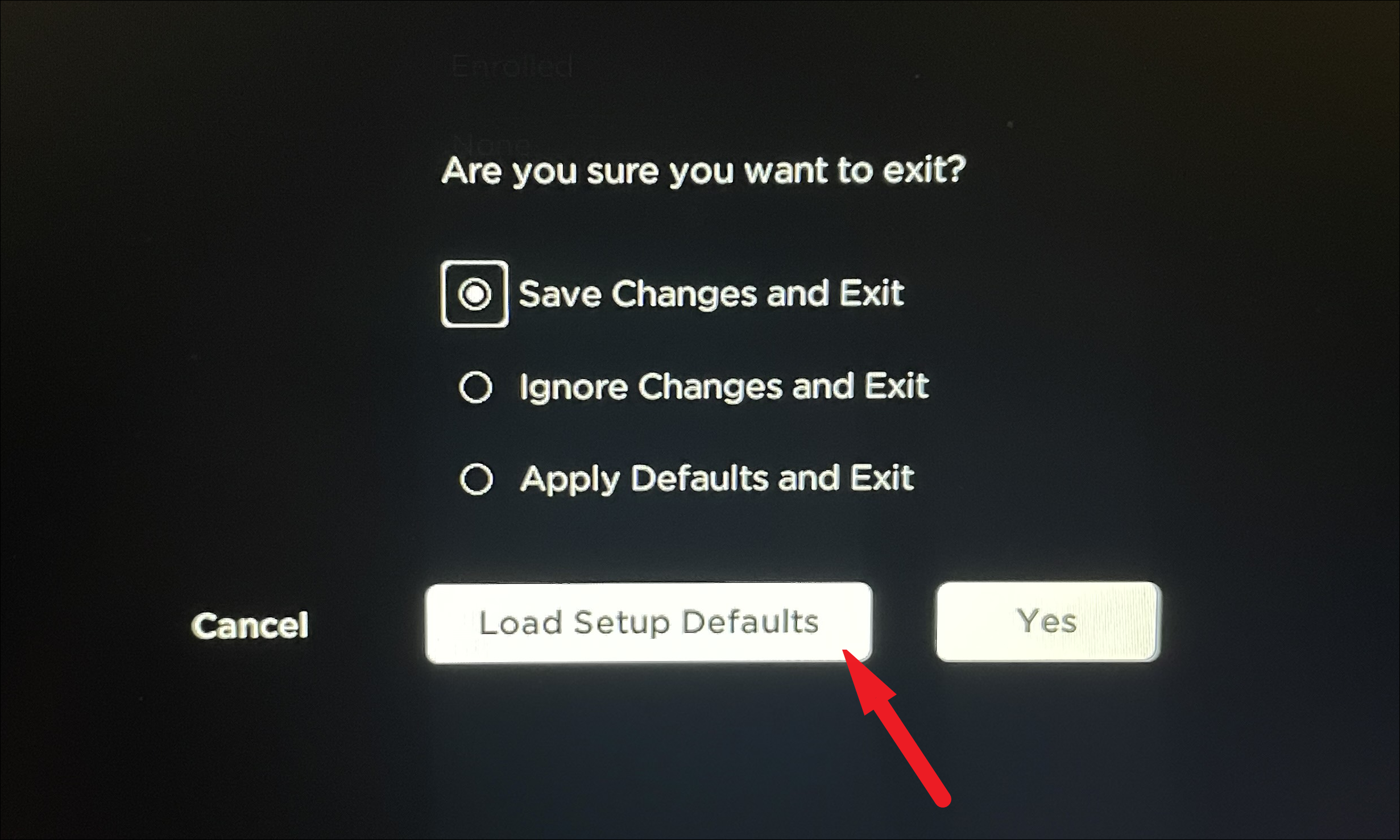The height and width of the screenshot is (840, 1400).
Task: Click the 'Ignore Changes and Exit' label text
Action: coord(724,387)
